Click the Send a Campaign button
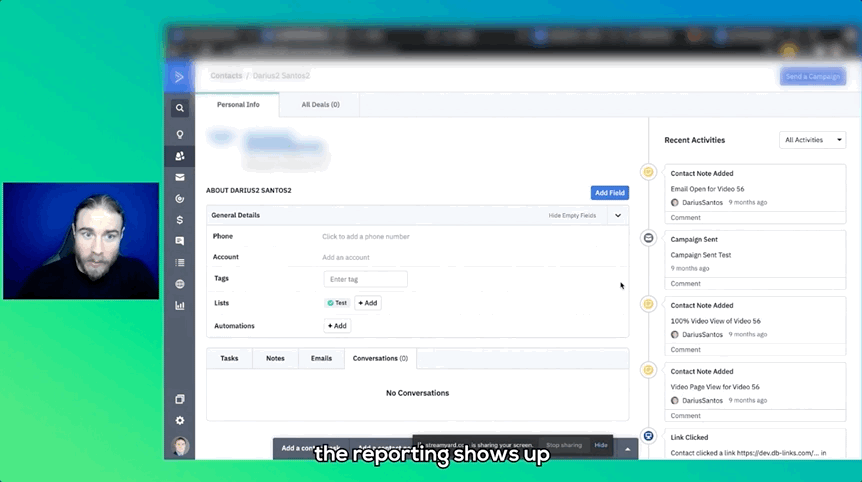Screen dimensions: 862x482 (x=813, y=76)
